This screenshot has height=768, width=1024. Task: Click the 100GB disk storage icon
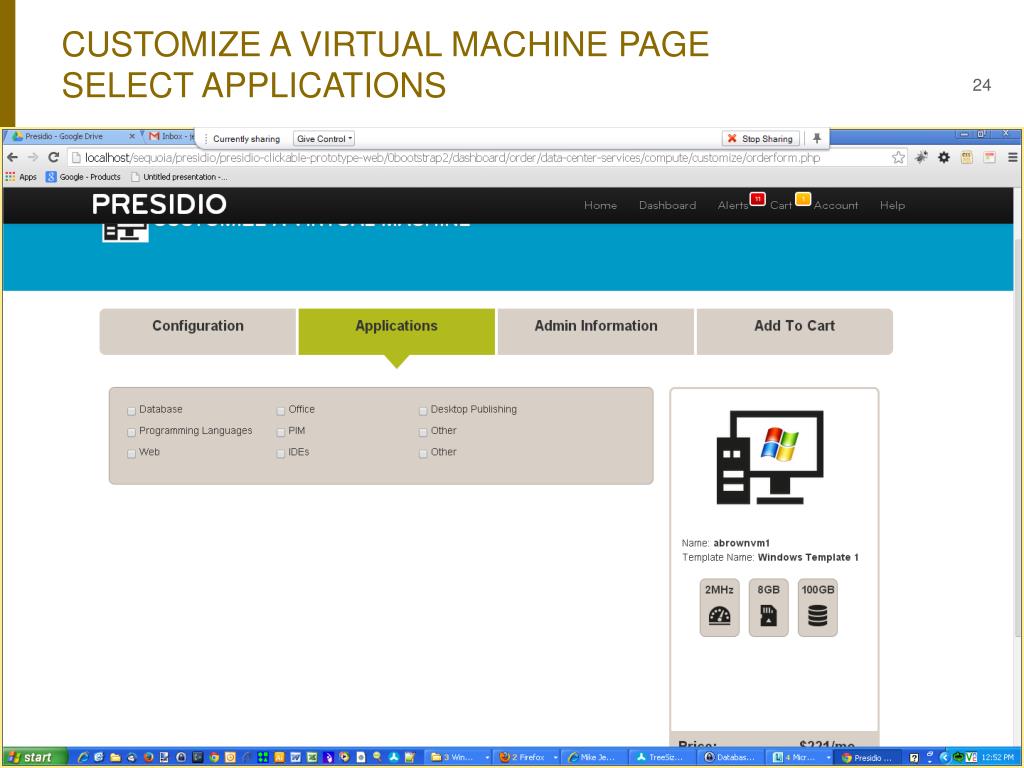(x=818, y=615)
